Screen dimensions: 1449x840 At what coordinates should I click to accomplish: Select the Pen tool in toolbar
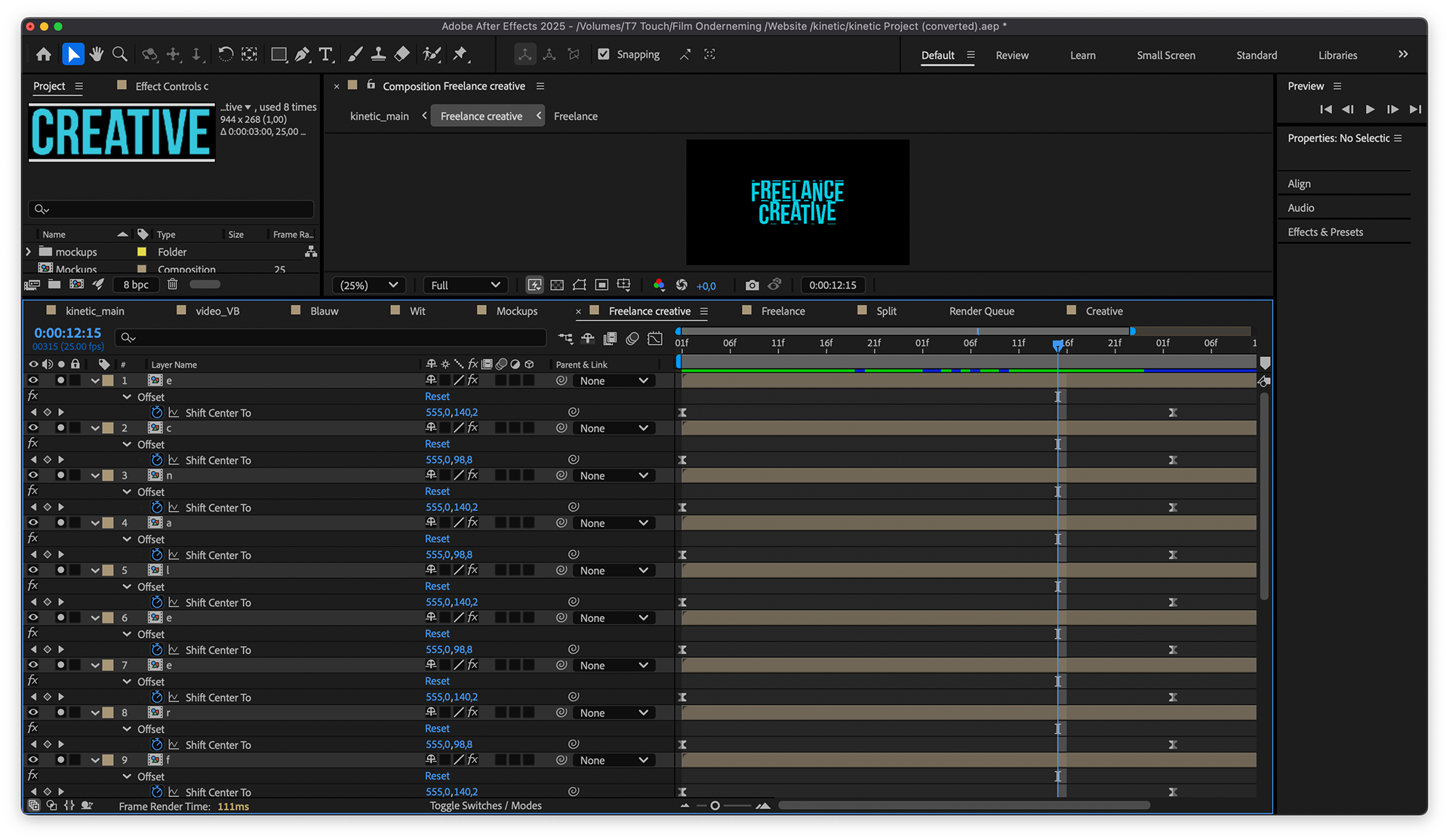click(x=302, y=54)
